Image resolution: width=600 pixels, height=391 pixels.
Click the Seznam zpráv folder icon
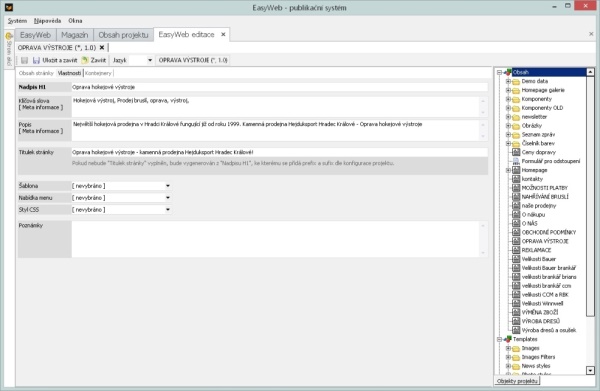pos(516,135)
